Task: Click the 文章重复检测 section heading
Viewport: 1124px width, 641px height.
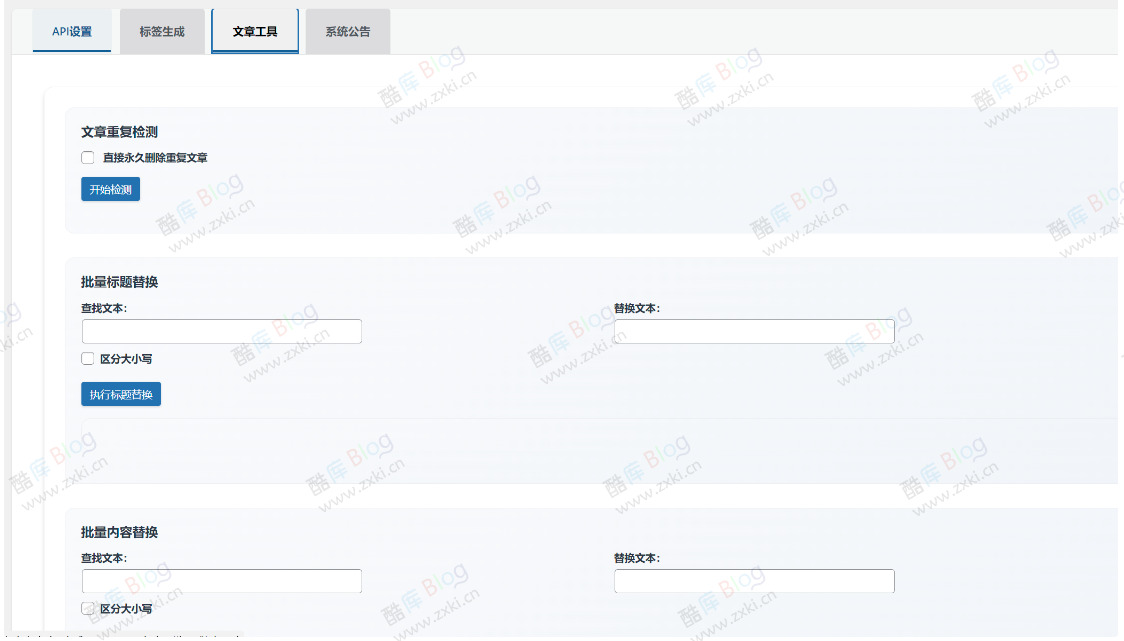Action: pos(121,131)
